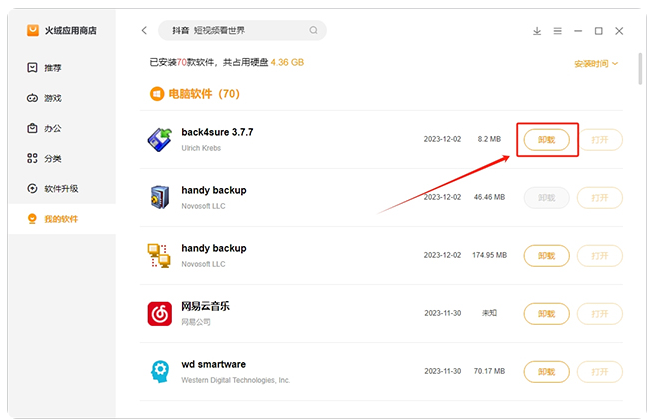Open the hamburger menu icon
The height and width of the screenshot is (419, 656).
558,31
